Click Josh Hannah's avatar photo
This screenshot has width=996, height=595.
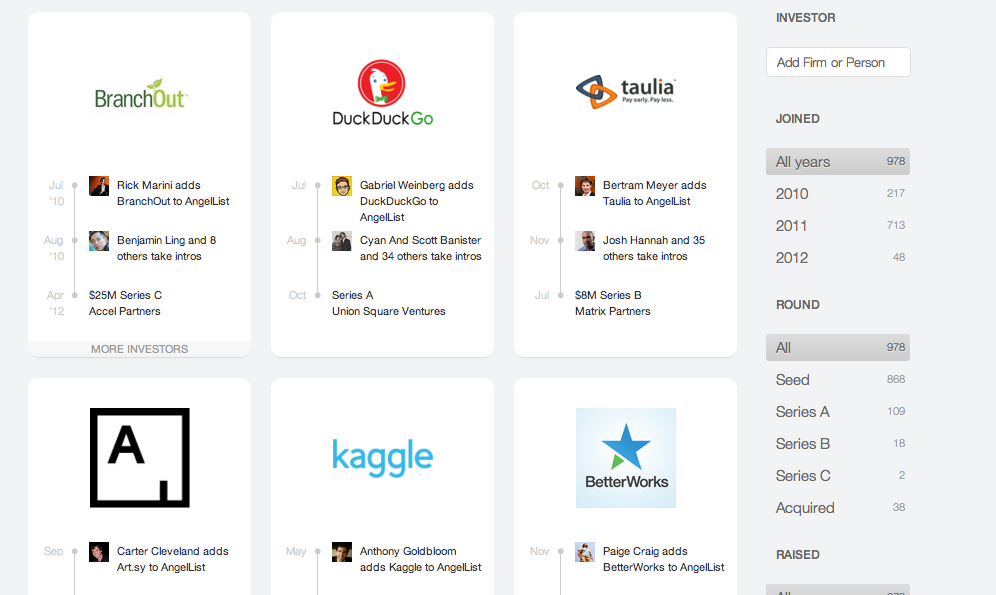tap(585, 241)
